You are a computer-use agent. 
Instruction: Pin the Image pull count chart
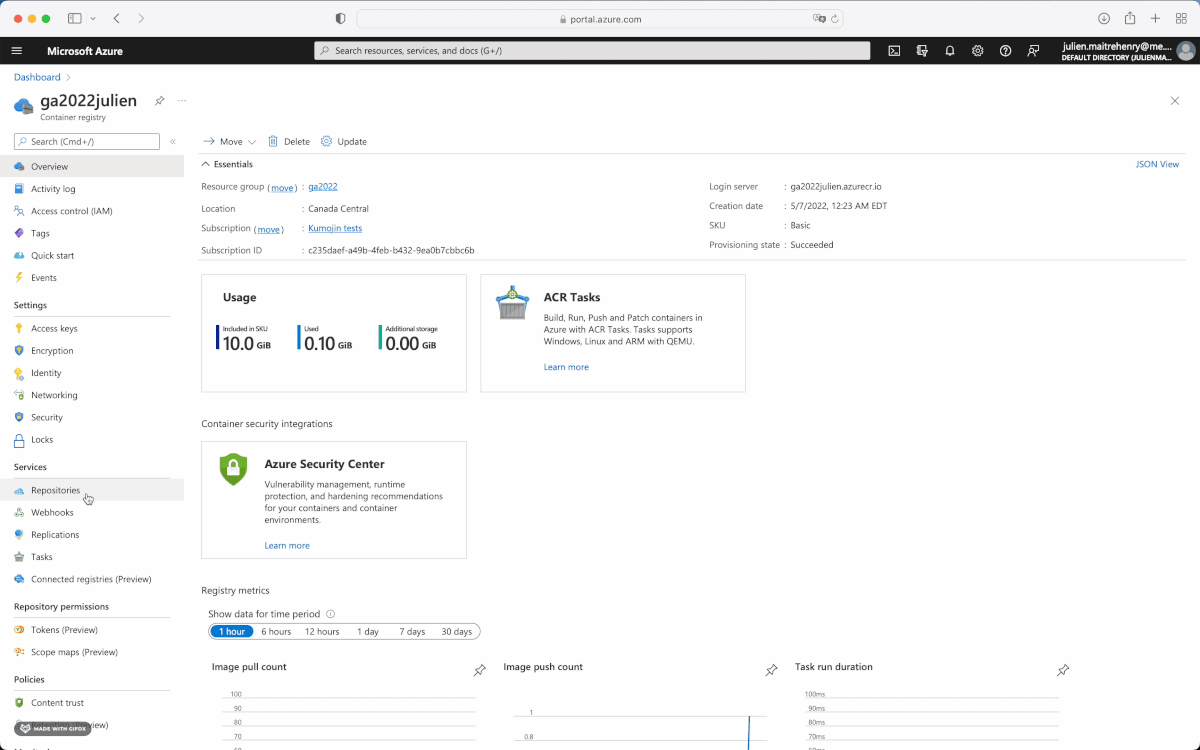(x=480, y=670)
